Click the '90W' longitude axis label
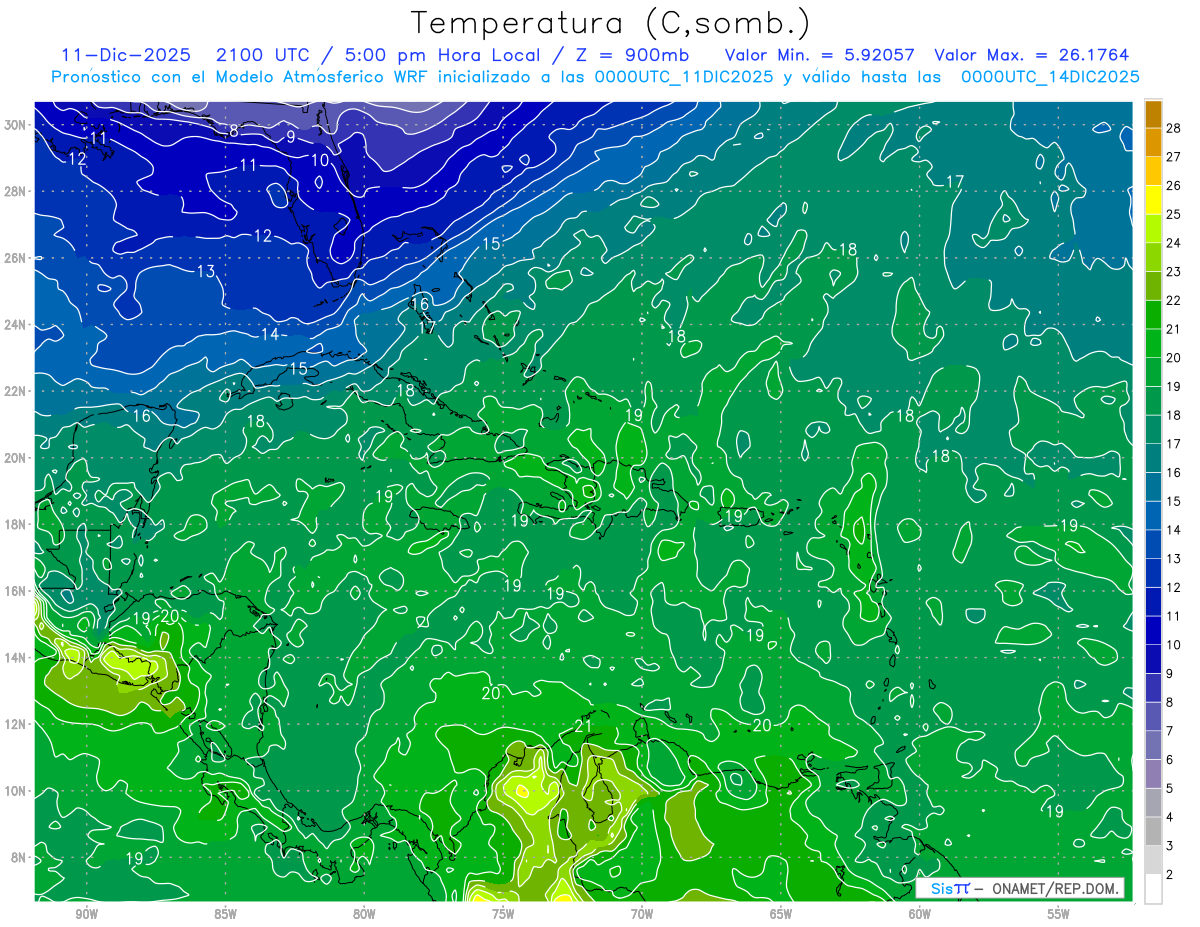The width and height of the screenshot is (1200, 927). 87,914
